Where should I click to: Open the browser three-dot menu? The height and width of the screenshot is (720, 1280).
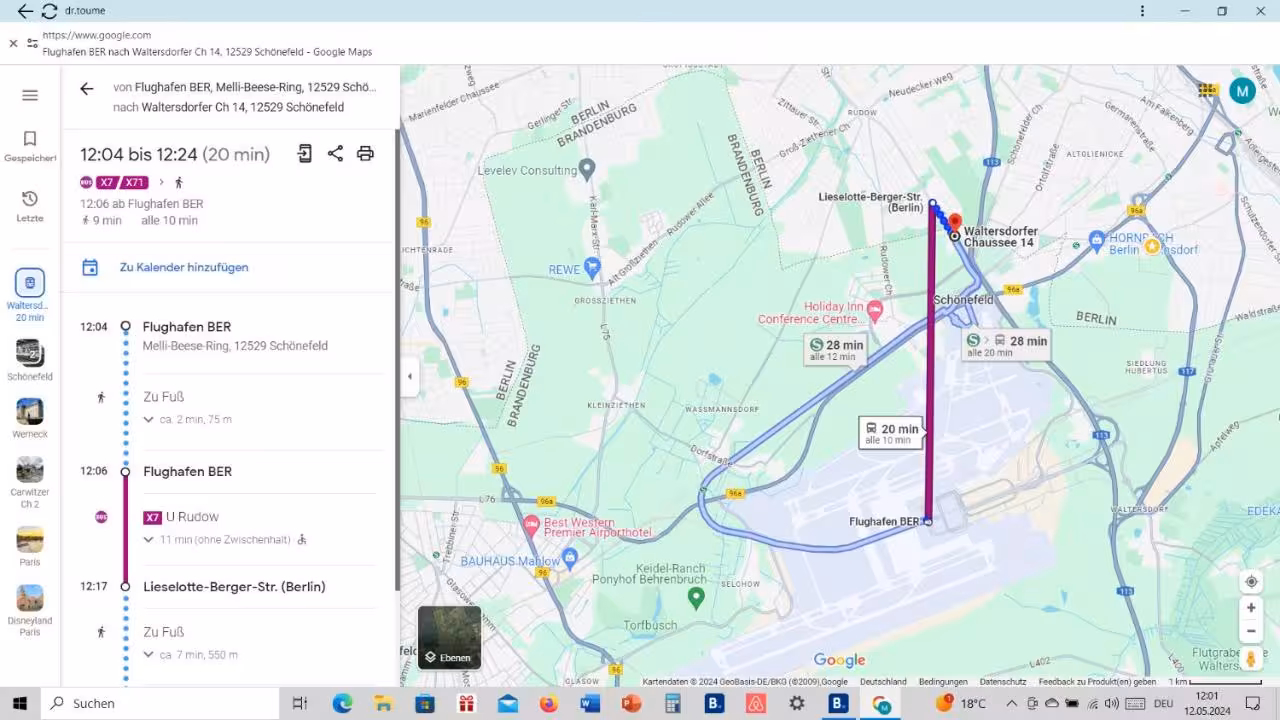[x=1142, y=11]
